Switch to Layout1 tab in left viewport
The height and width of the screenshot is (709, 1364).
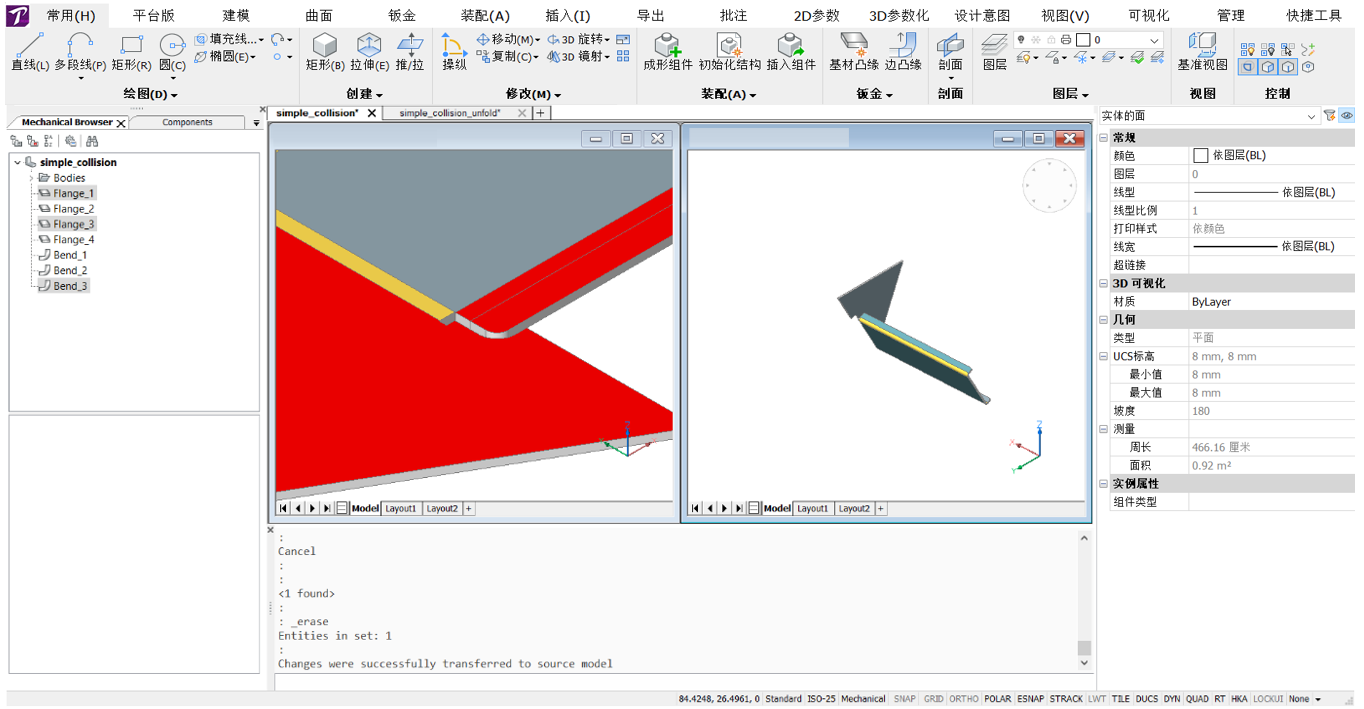pos(401,508)
